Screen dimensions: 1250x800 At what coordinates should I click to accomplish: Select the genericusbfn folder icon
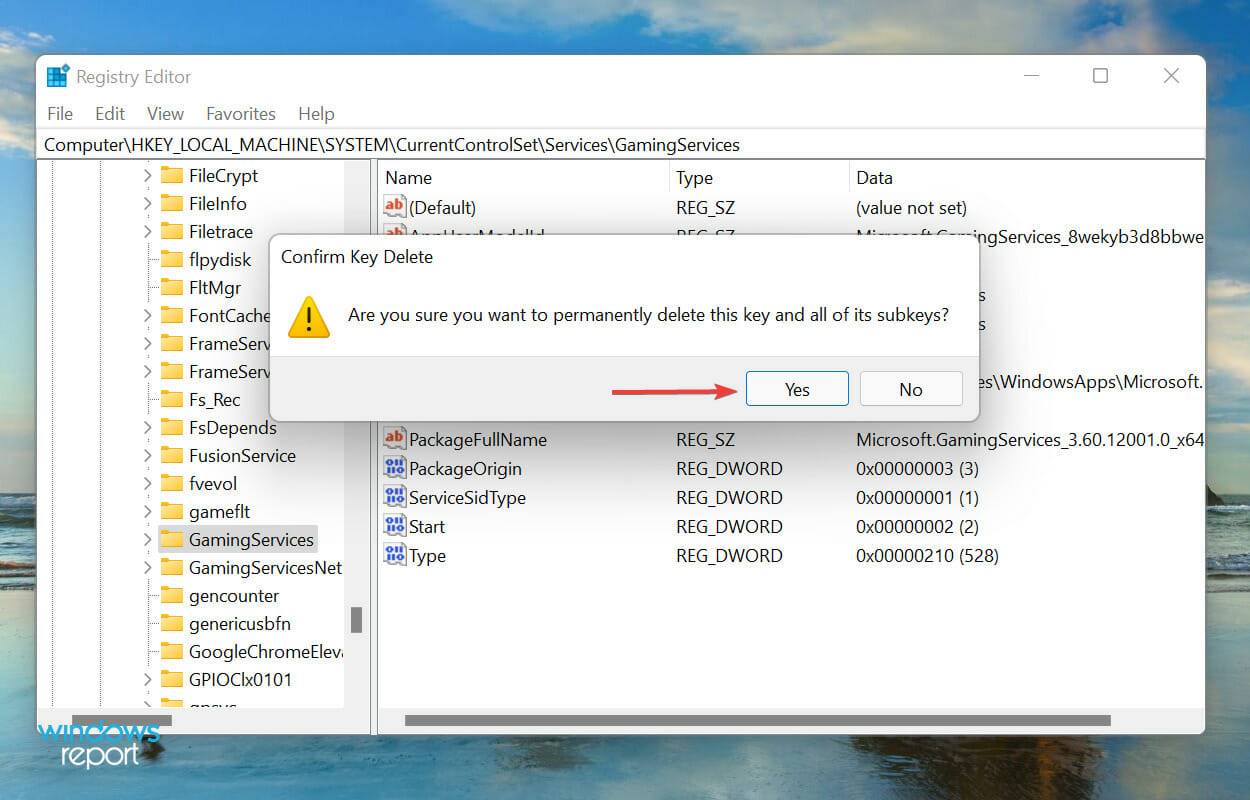coord(172,623)
